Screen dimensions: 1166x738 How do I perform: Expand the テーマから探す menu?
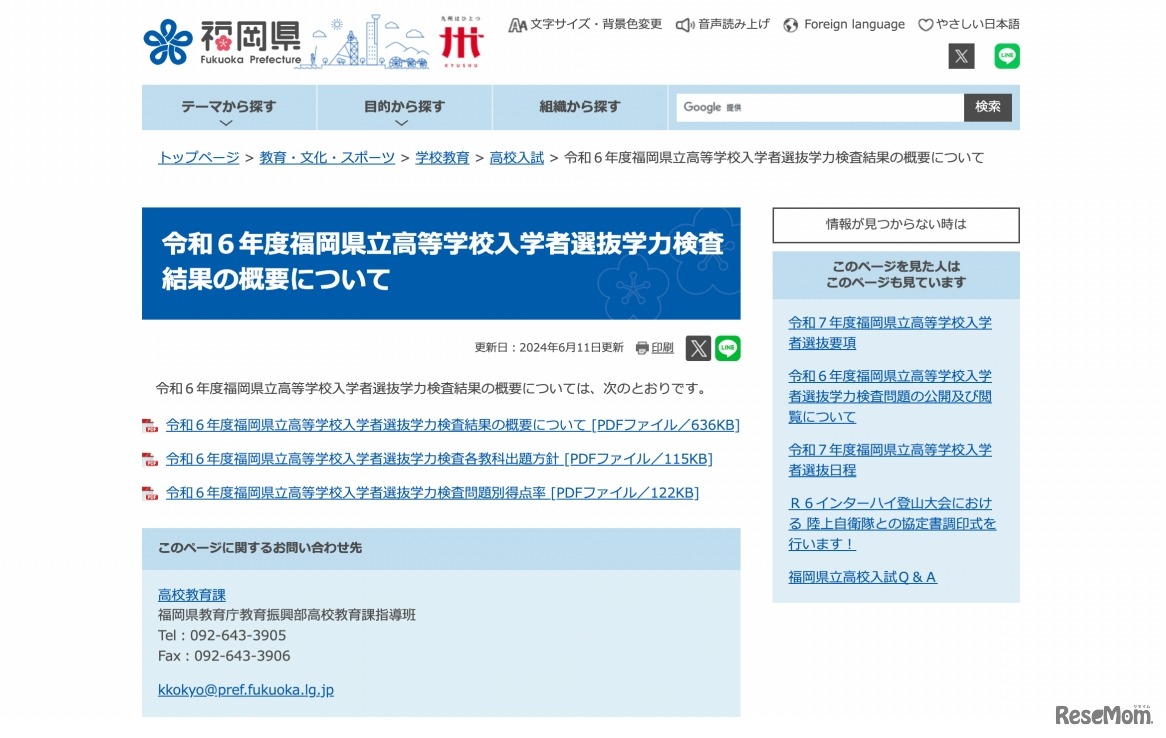point(228,108)
